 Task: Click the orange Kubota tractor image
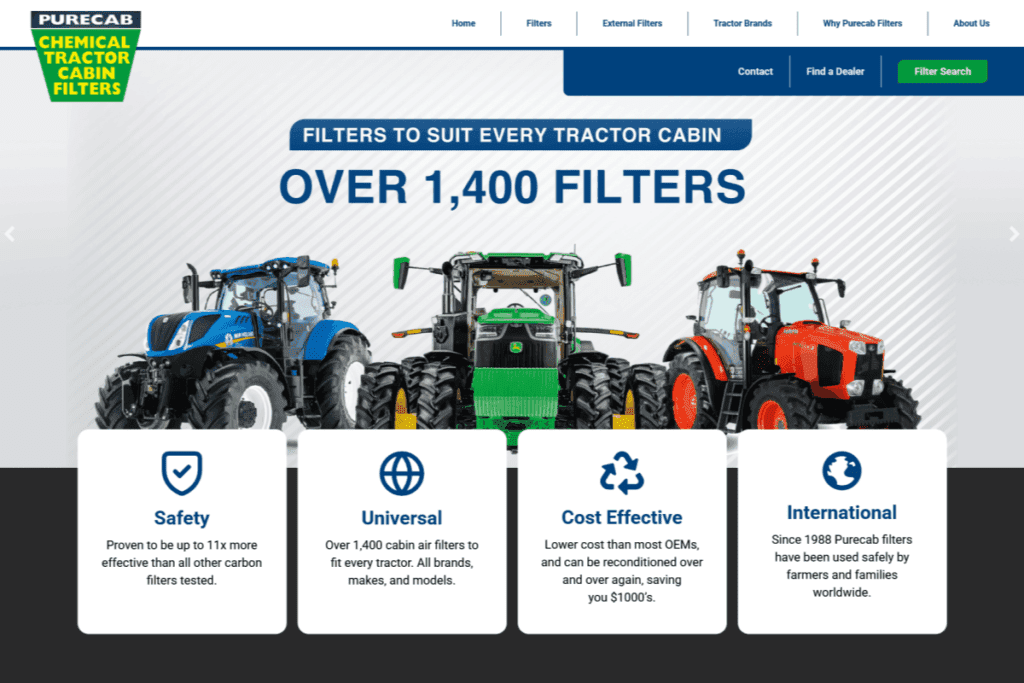(x=792, y=343)
